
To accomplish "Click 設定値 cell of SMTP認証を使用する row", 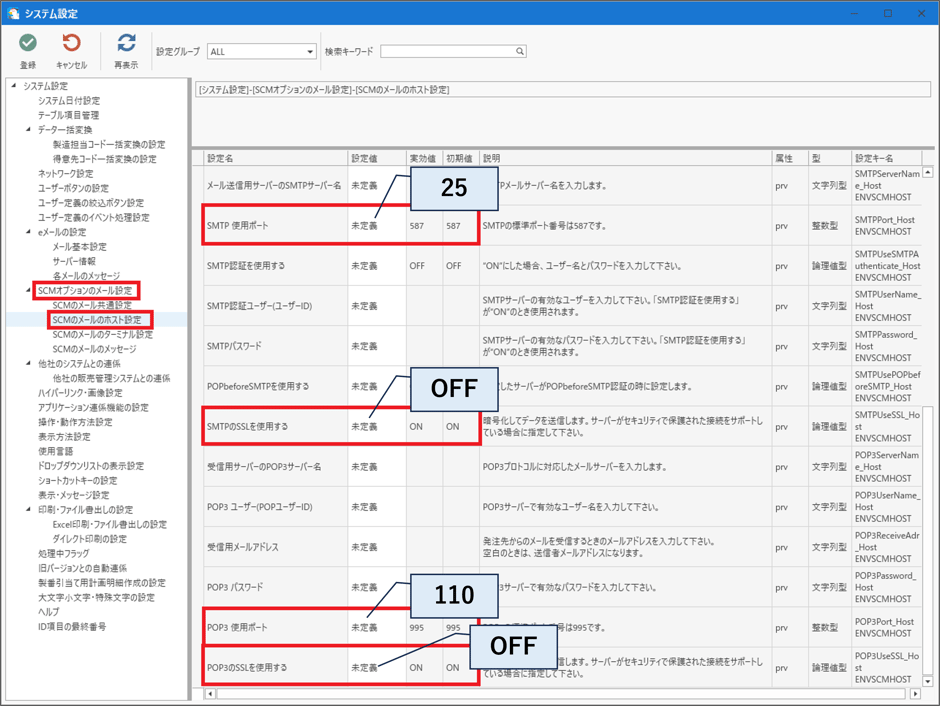I will [376, 266].
